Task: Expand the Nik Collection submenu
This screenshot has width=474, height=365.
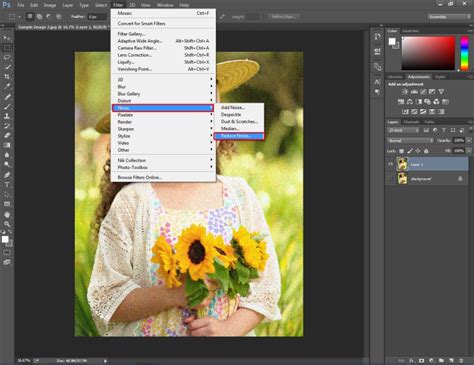Action: 163,160
